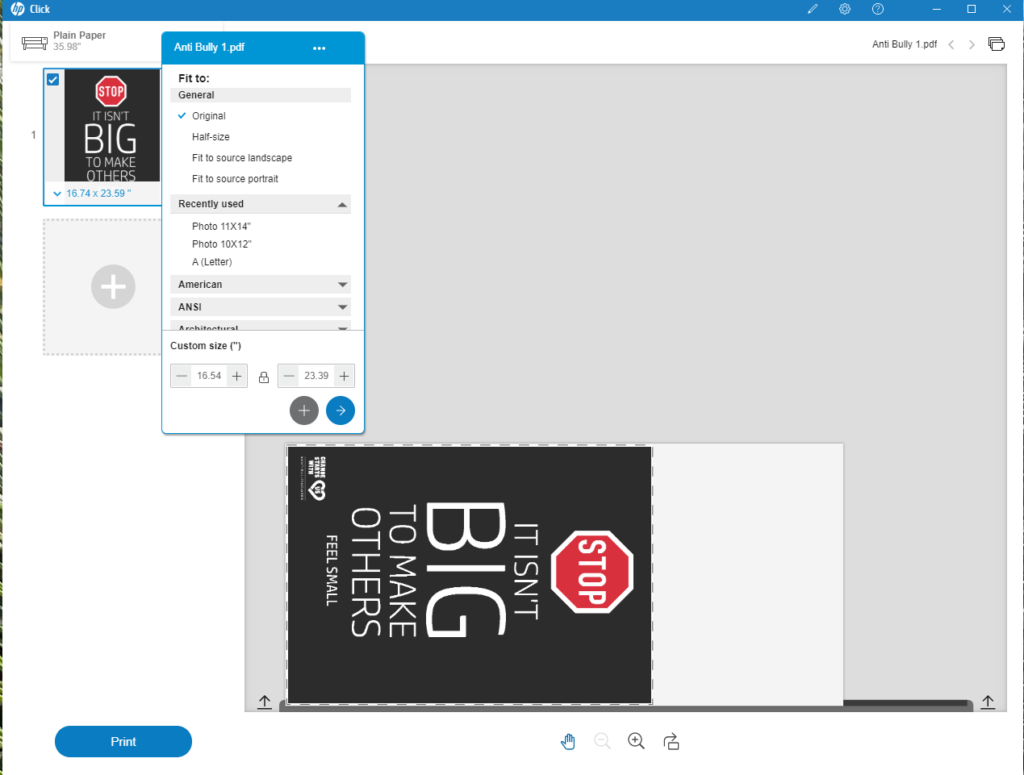Click the custom height field 23.39
Screen dimensions: 1024x775
tap(316, 376)
